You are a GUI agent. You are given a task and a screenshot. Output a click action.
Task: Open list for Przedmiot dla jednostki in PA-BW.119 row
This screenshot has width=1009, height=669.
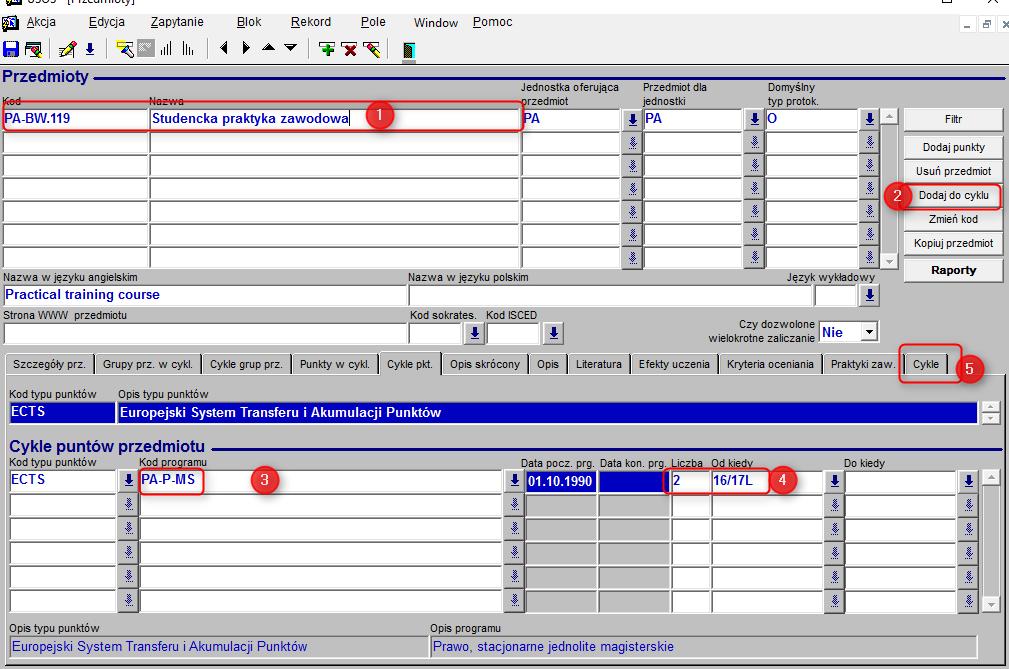click(x=754, y=119)
